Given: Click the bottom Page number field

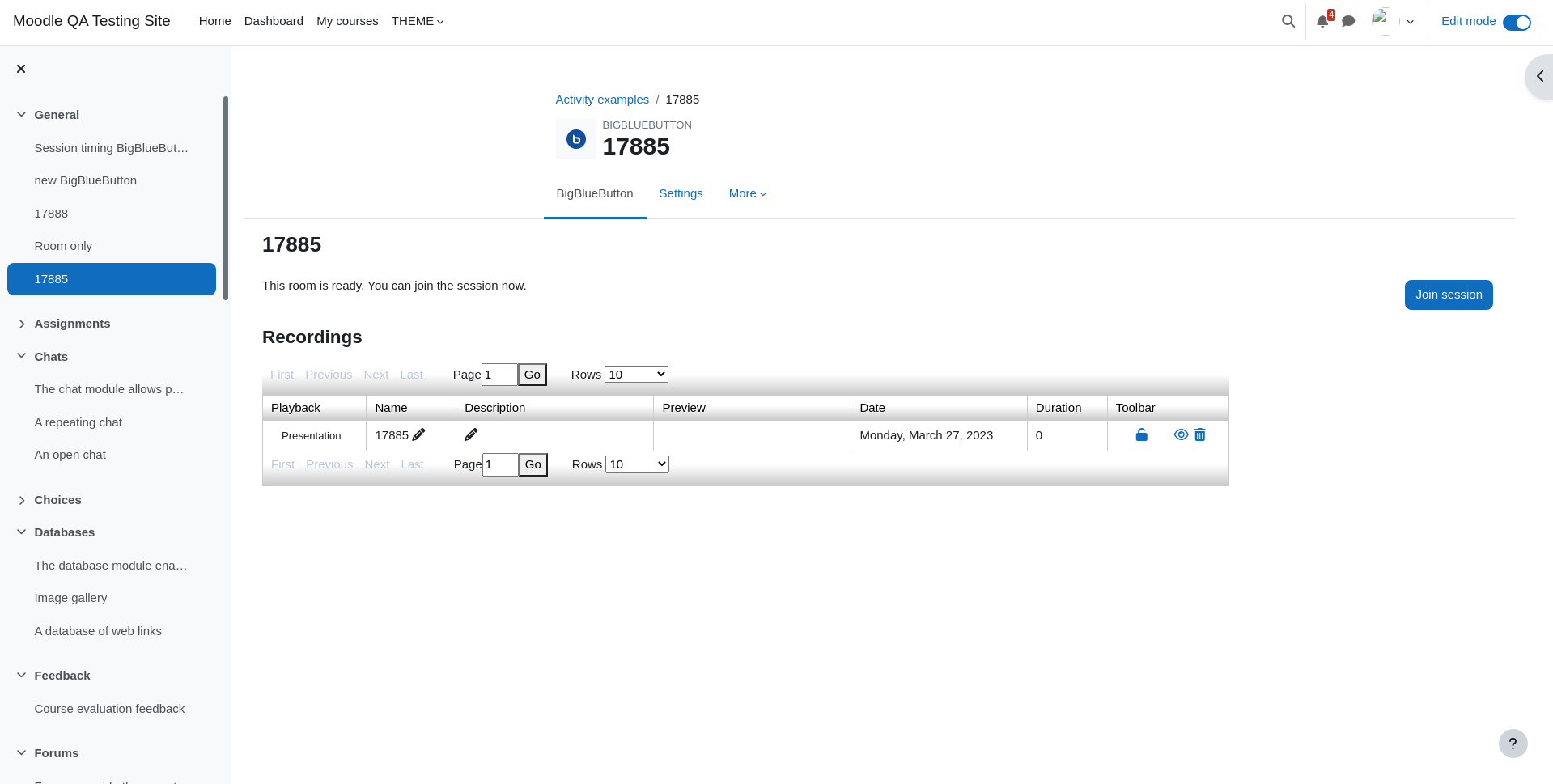Looking at the screenshot, I should pyautogui.click(x=500, y=464).
